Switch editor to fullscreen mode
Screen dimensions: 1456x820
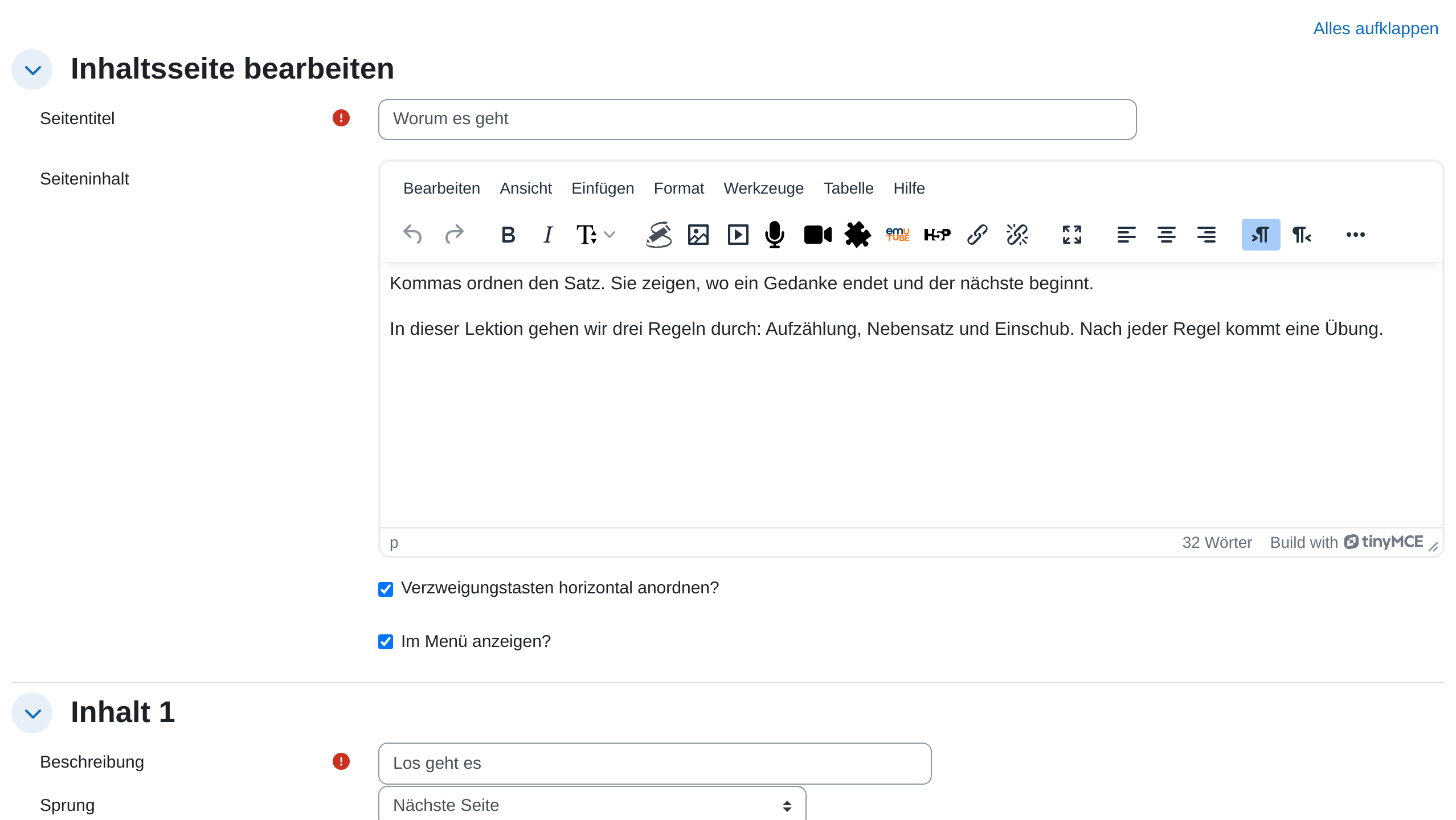[x=1072, y=235]
